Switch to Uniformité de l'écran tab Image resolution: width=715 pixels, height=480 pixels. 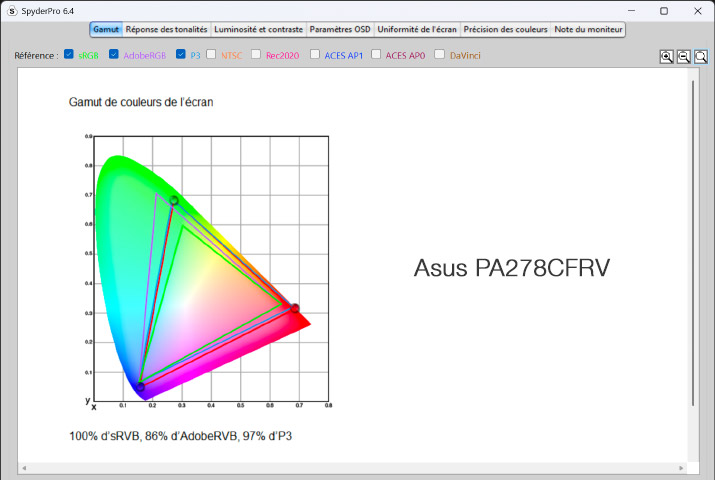click(417, 29)
